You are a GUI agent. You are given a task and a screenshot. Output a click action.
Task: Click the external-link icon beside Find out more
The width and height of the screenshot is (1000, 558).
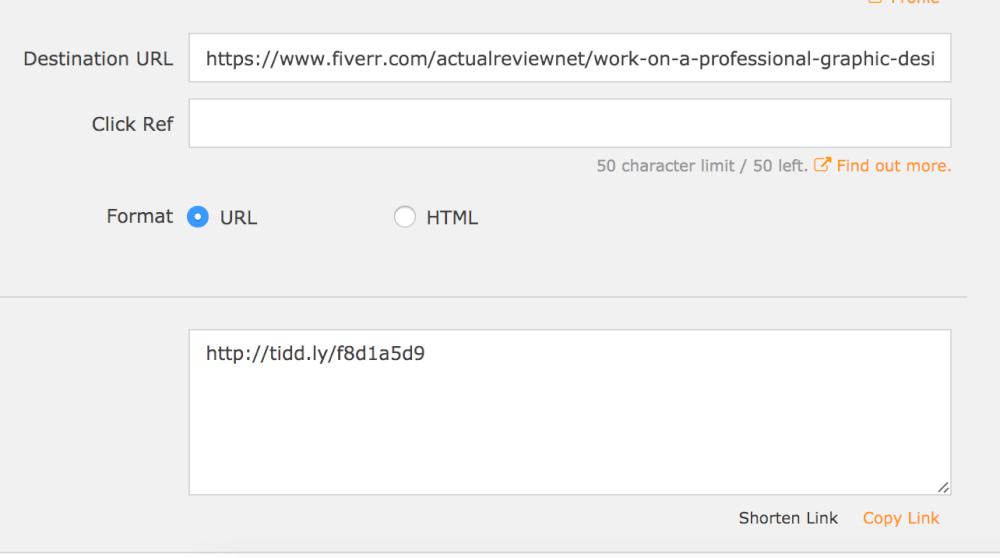[x=822, y=165]
